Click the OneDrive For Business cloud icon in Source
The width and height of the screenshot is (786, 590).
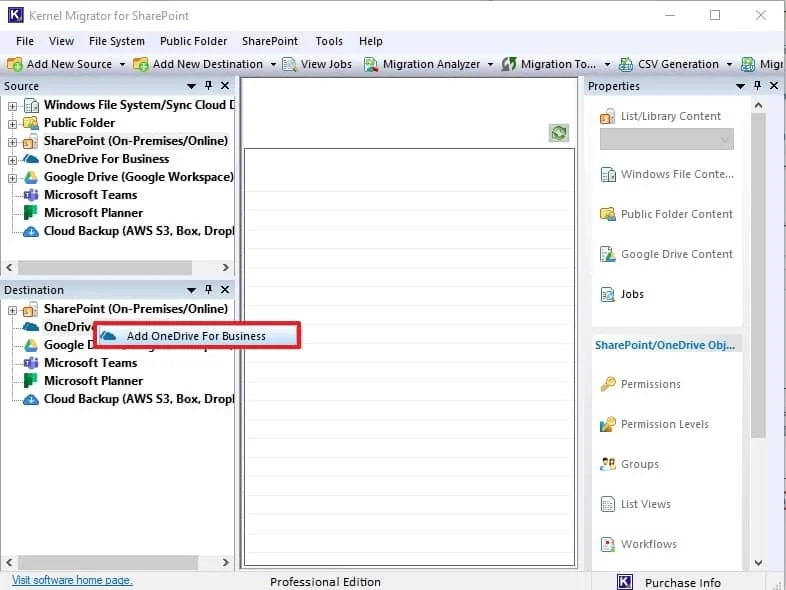[31, 159]
